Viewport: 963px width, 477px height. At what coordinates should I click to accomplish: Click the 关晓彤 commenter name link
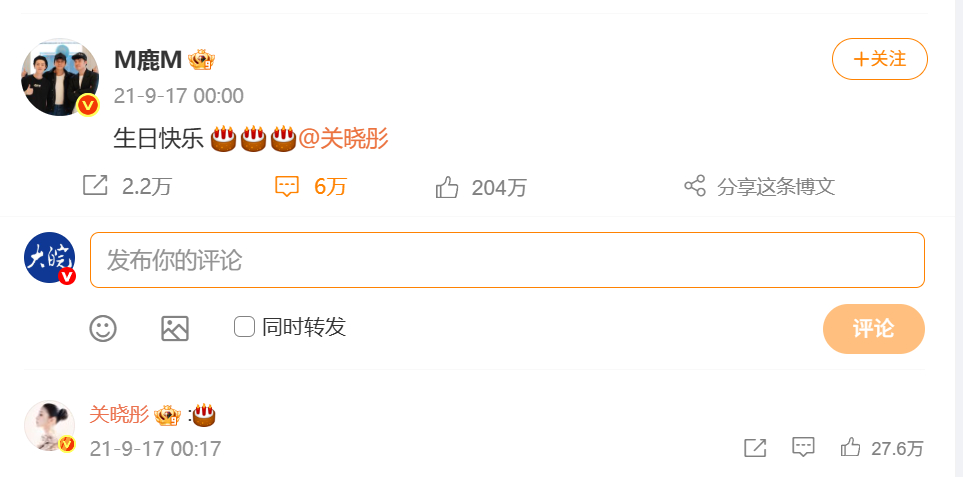pos(119,415)
